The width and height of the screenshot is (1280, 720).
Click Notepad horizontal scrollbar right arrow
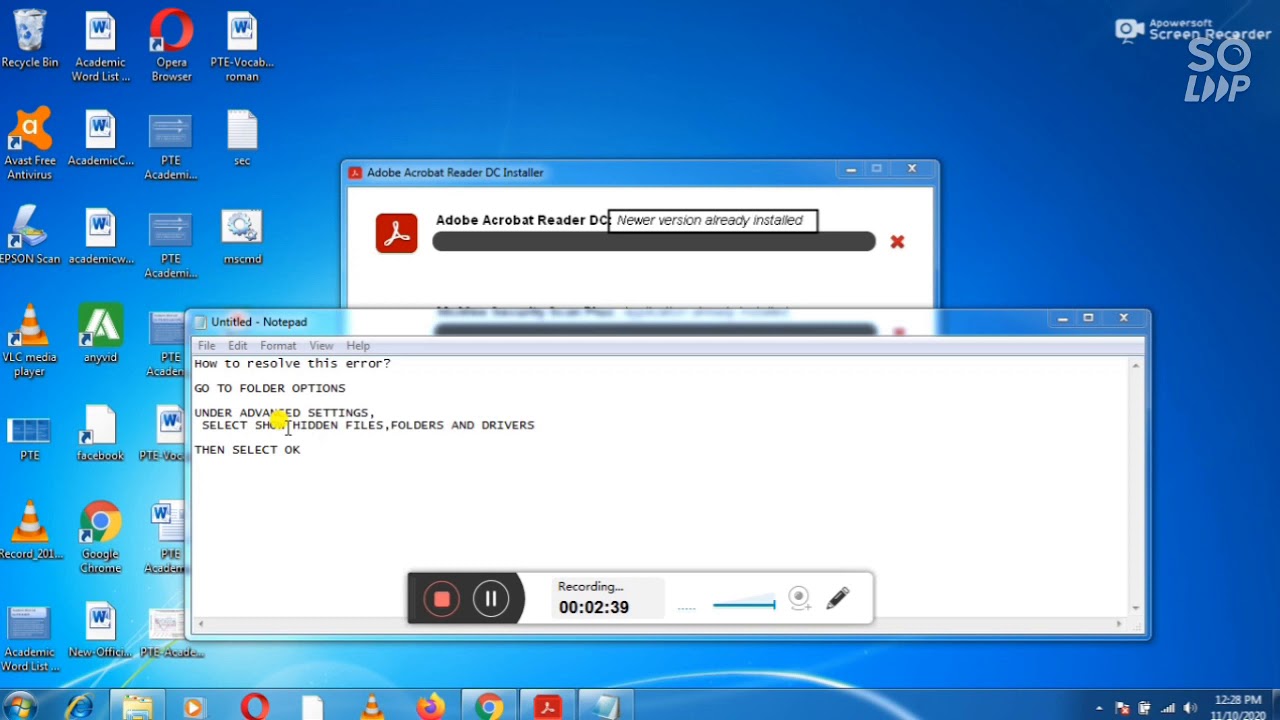tap(1120, 624)
